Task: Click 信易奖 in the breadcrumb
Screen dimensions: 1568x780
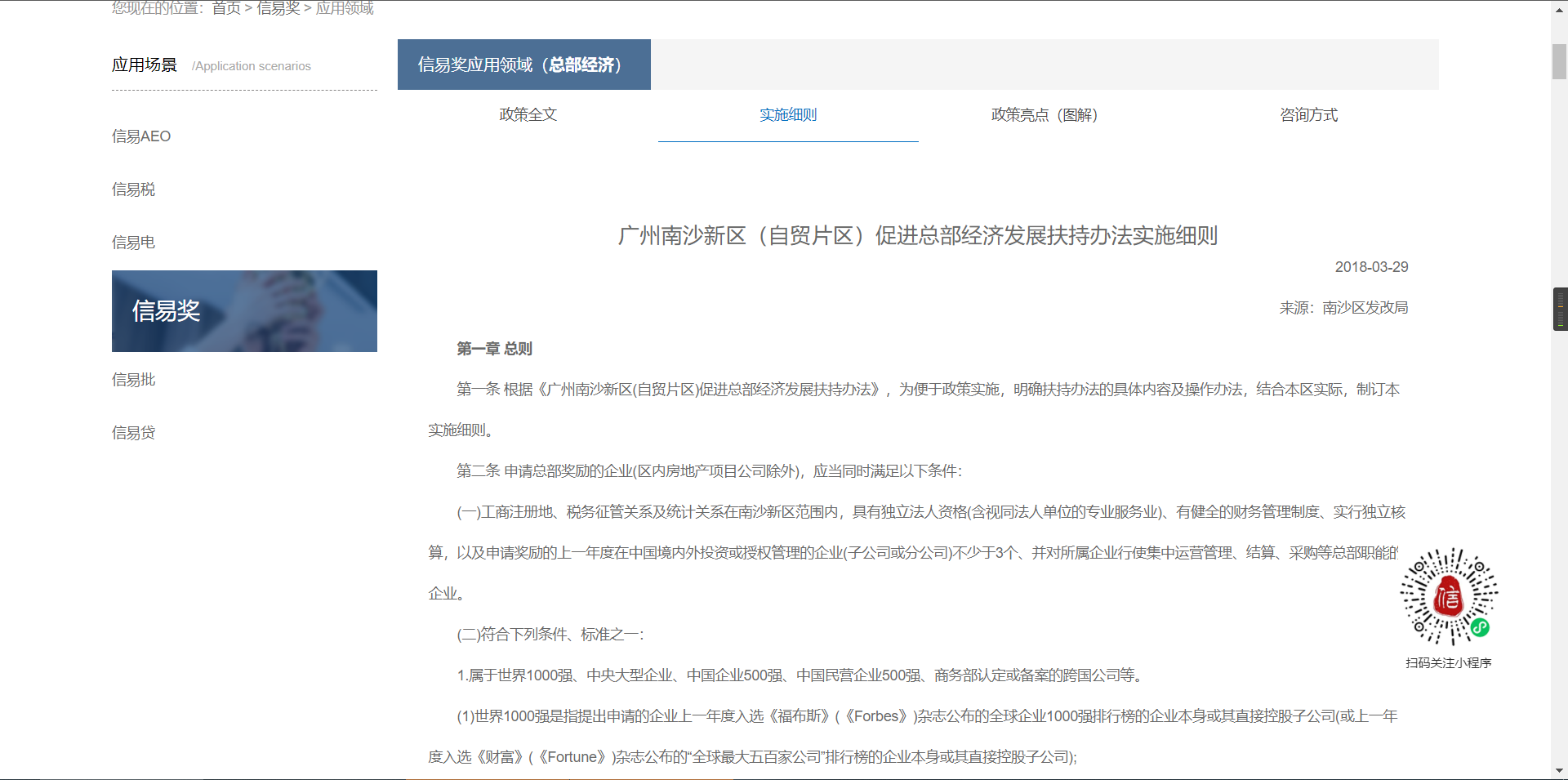Action: tap(278, 8)
